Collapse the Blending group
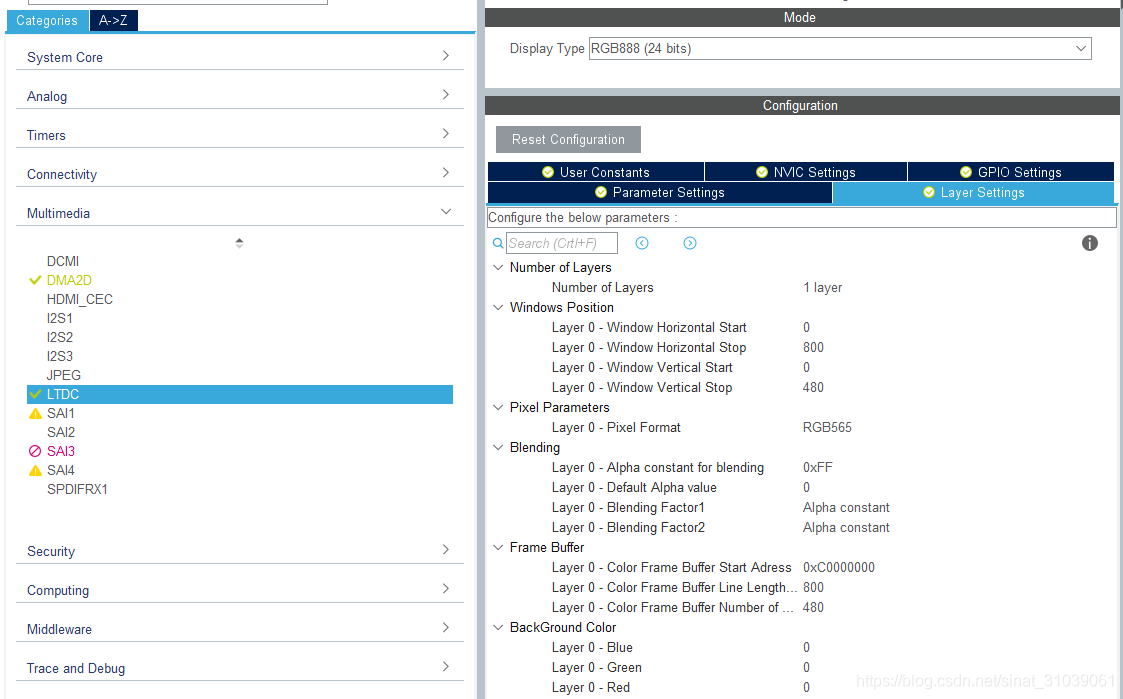The image size is (1123, 699). point(498,448)
